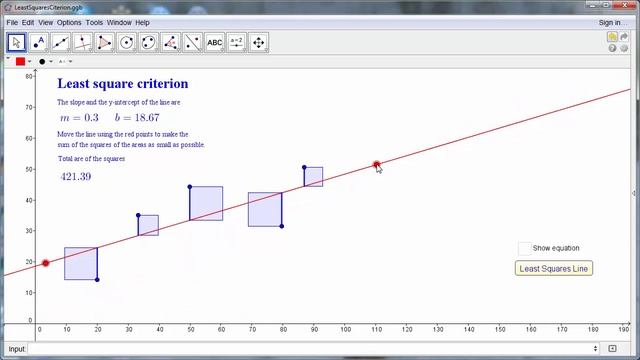Open the Window menu
This screenshot has width=640, height=360.
point(119,22)
